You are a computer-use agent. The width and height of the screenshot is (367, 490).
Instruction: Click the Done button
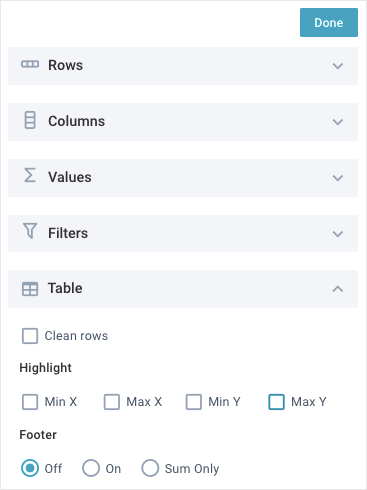[x=329, y=23]
